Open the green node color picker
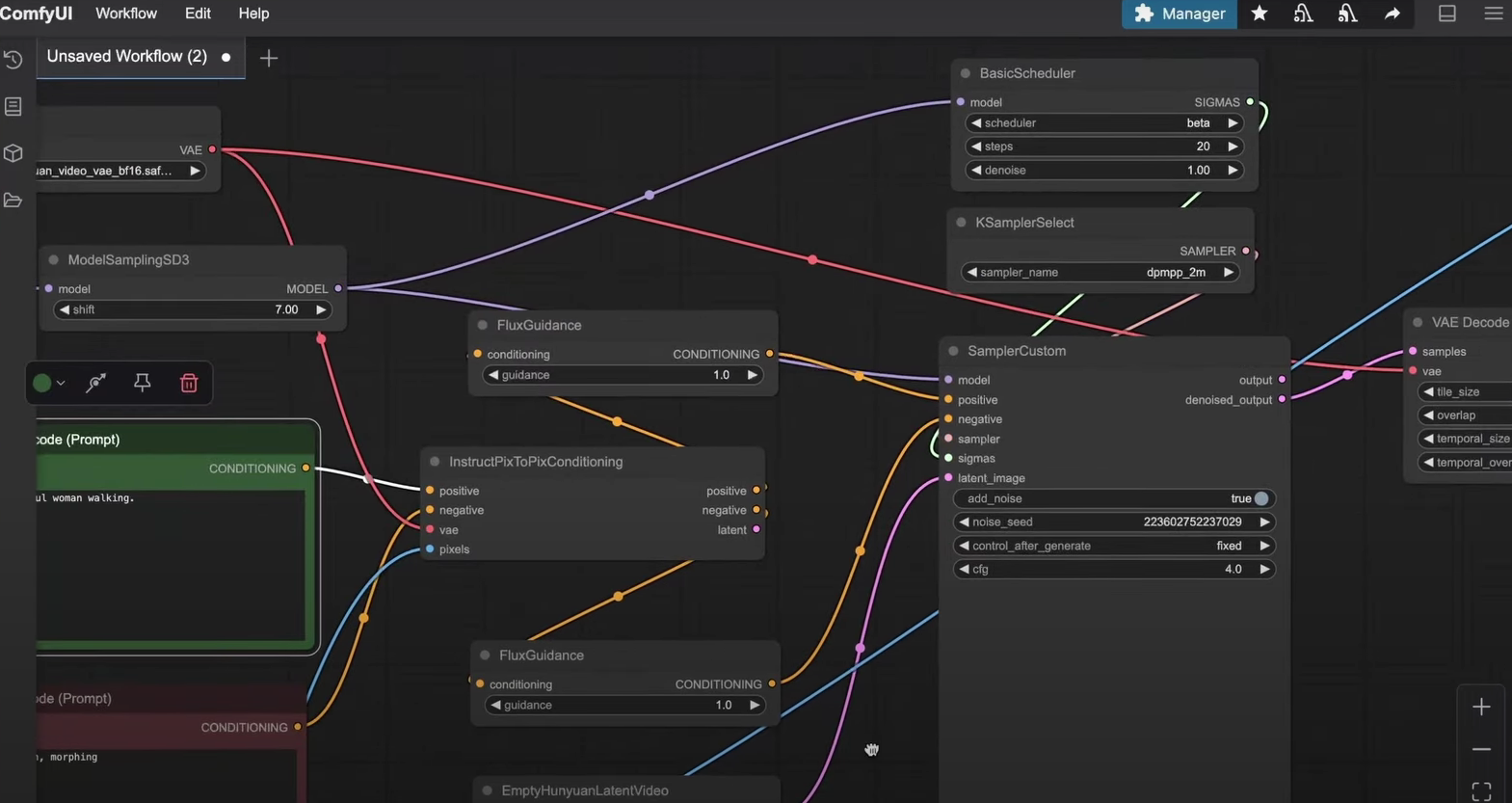Image resolution: width=1512 pixels, height=803 pixels. [49, 383]
